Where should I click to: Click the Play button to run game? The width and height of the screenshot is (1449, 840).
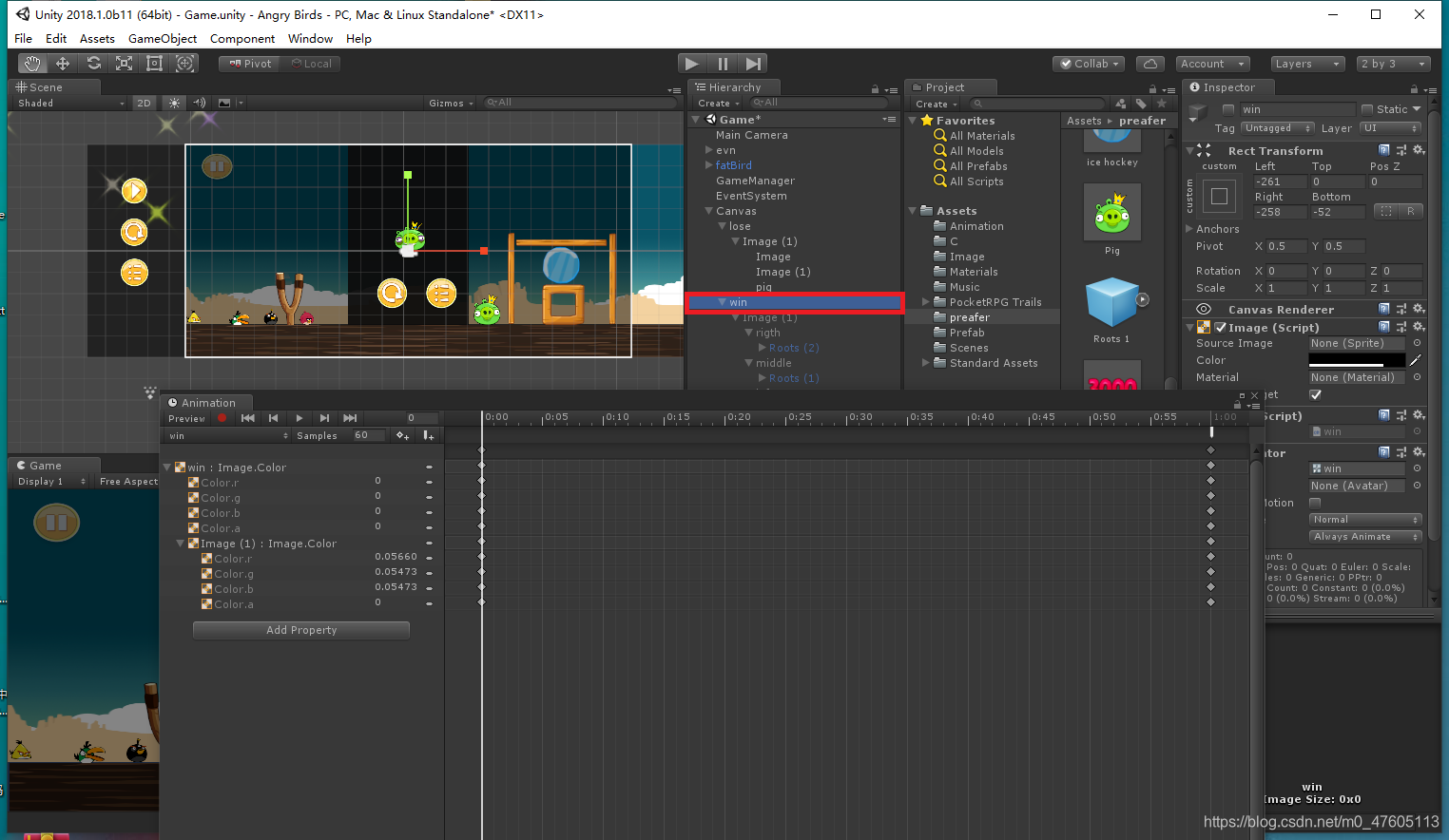point(691,64)
